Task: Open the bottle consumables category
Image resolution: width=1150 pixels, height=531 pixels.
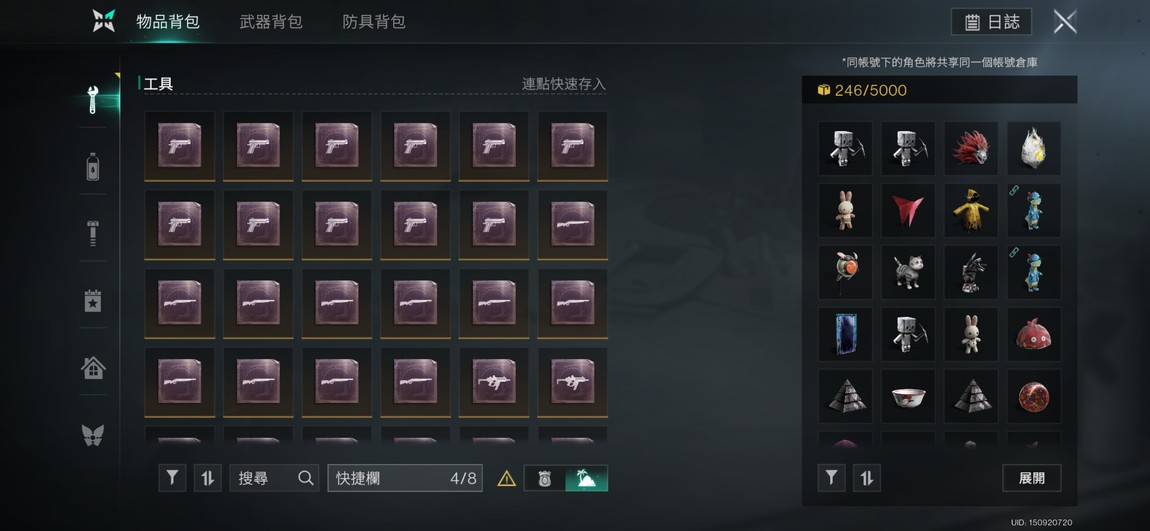Action: [x=92, y=166]
